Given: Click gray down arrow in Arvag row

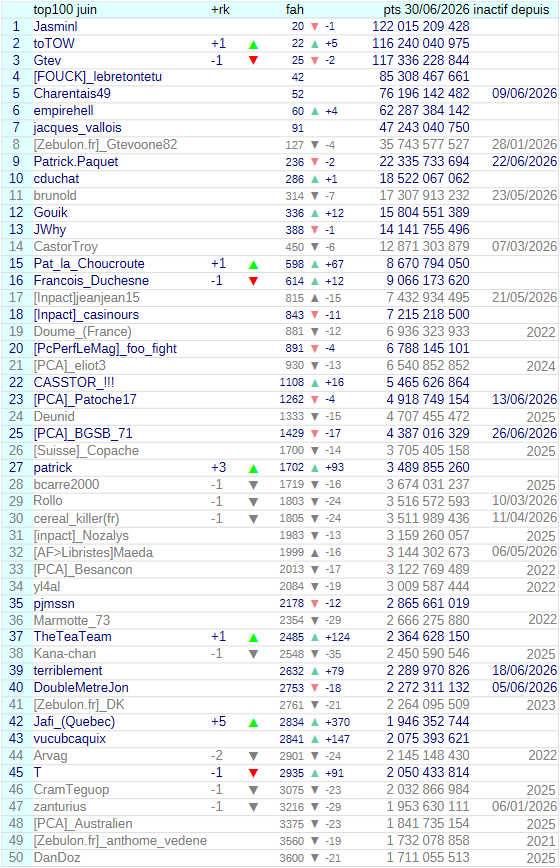Looking at the screenshot, I should click(x=253, y=756).
